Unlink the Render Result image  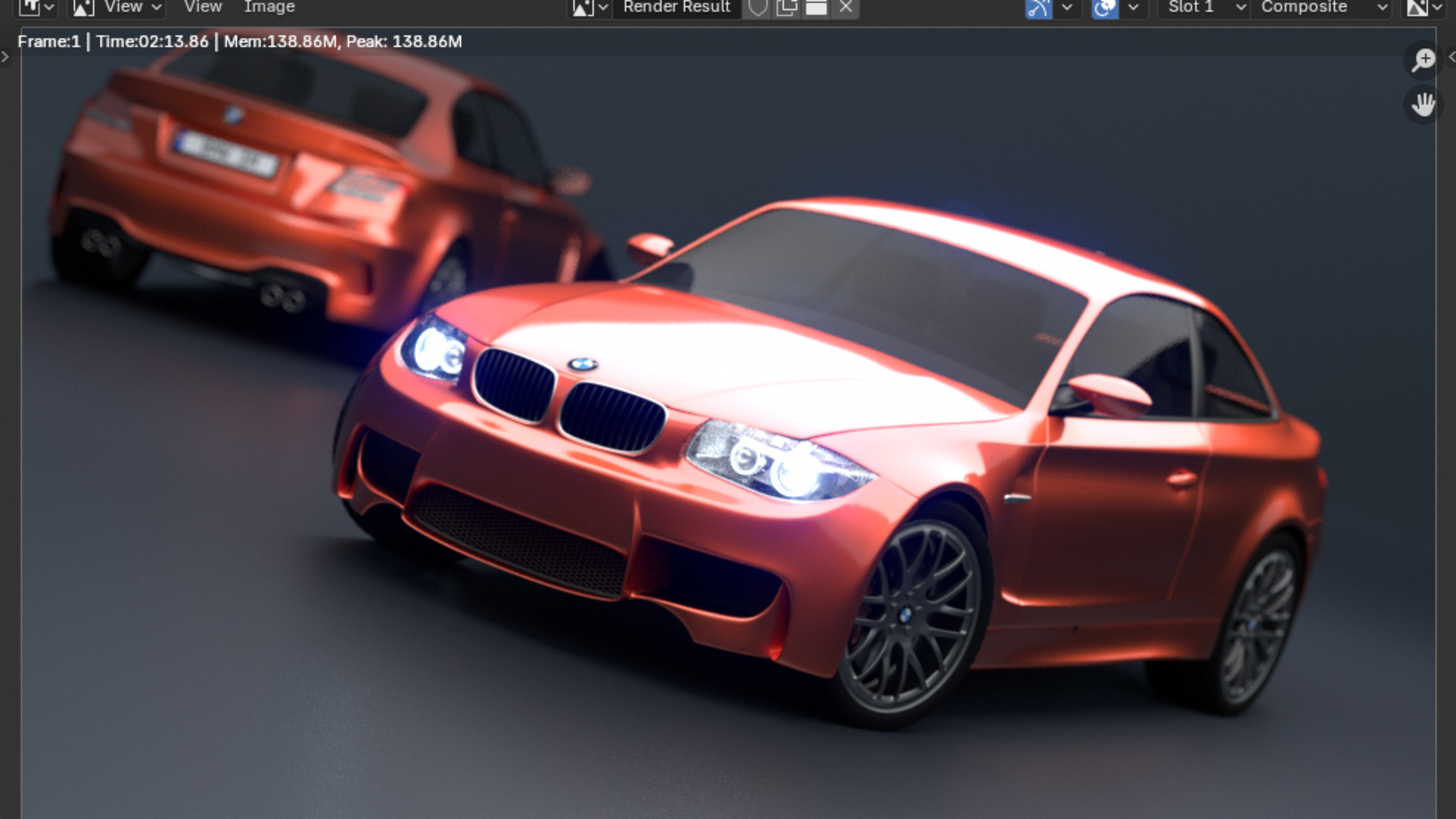click(846, 7)
